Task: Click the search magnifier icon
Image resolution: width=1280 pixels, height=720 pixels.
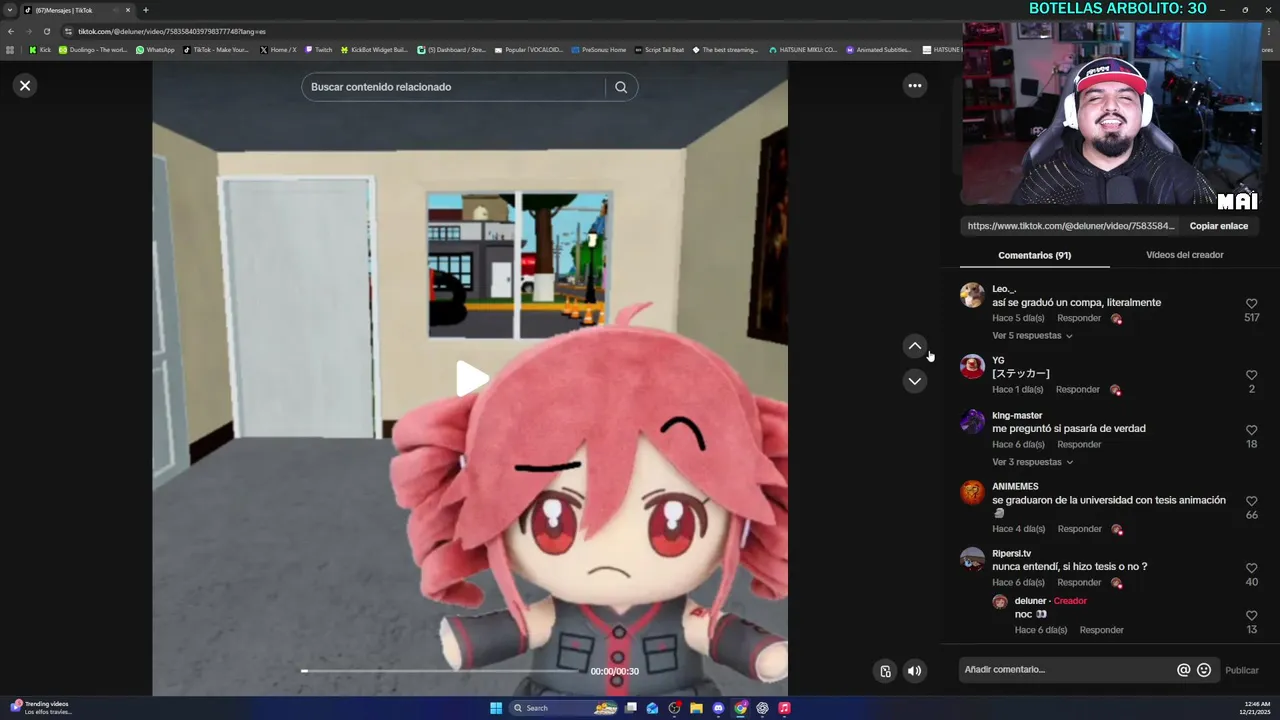Action: 621,87
